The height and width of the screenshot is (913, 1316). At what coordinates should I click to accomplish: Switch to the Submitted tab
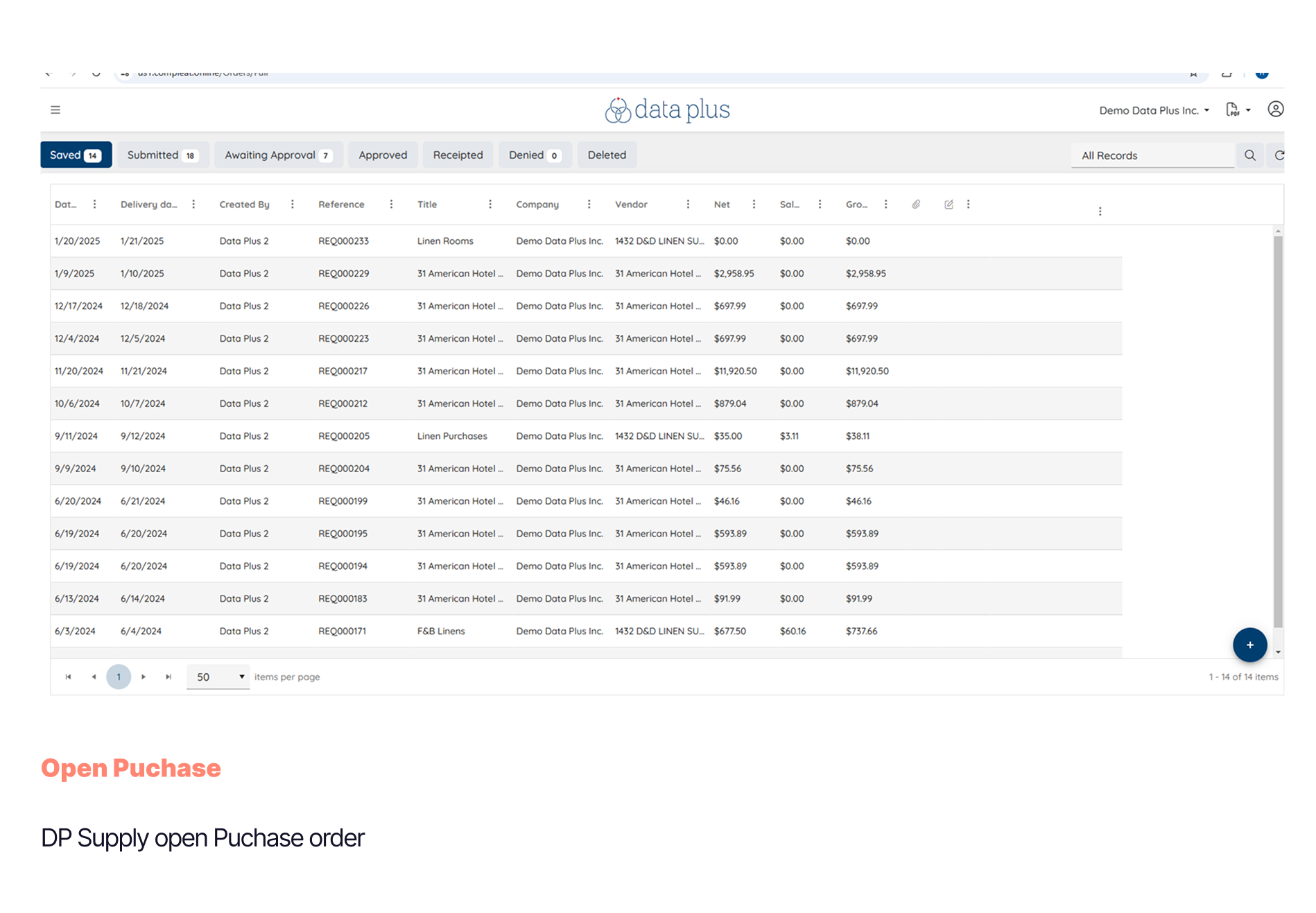click(x=163, y=155)
